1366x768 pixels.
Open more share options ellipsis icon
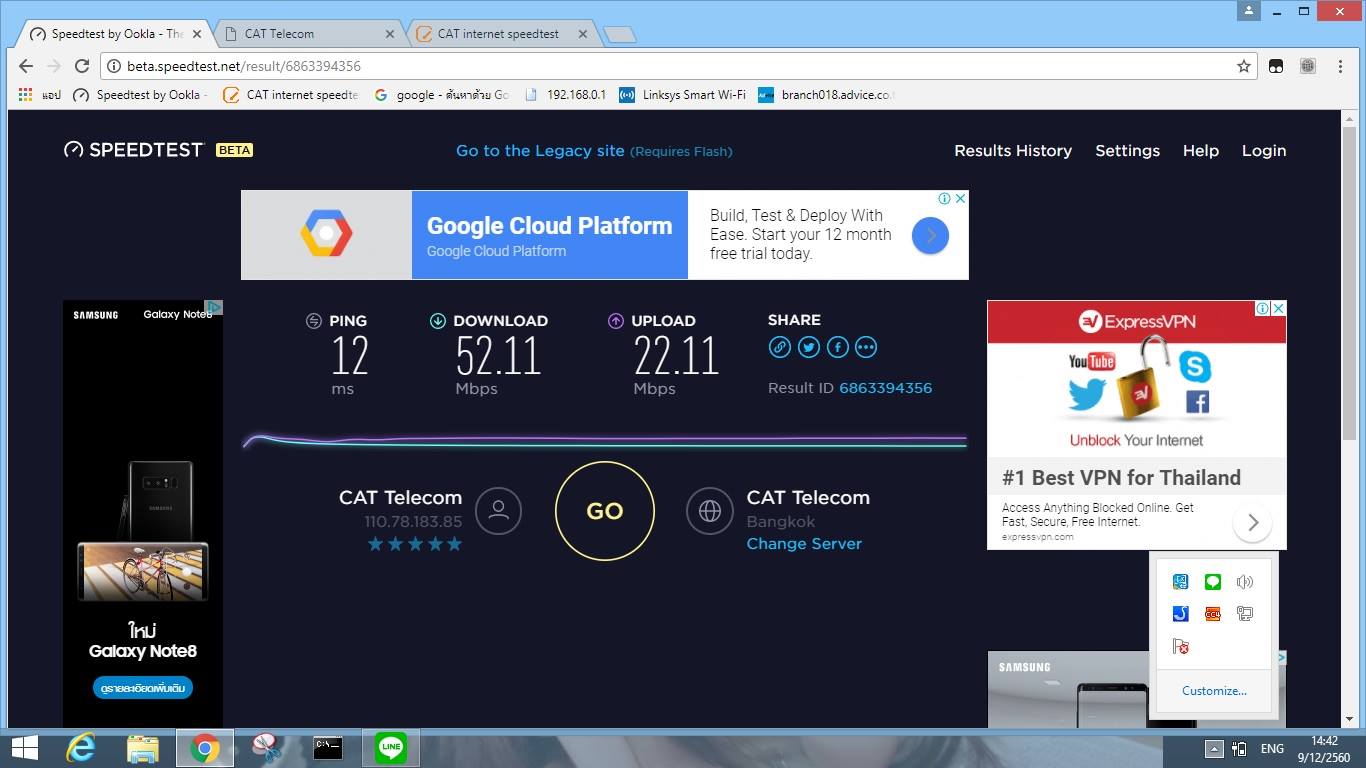(x=866, y=347)
